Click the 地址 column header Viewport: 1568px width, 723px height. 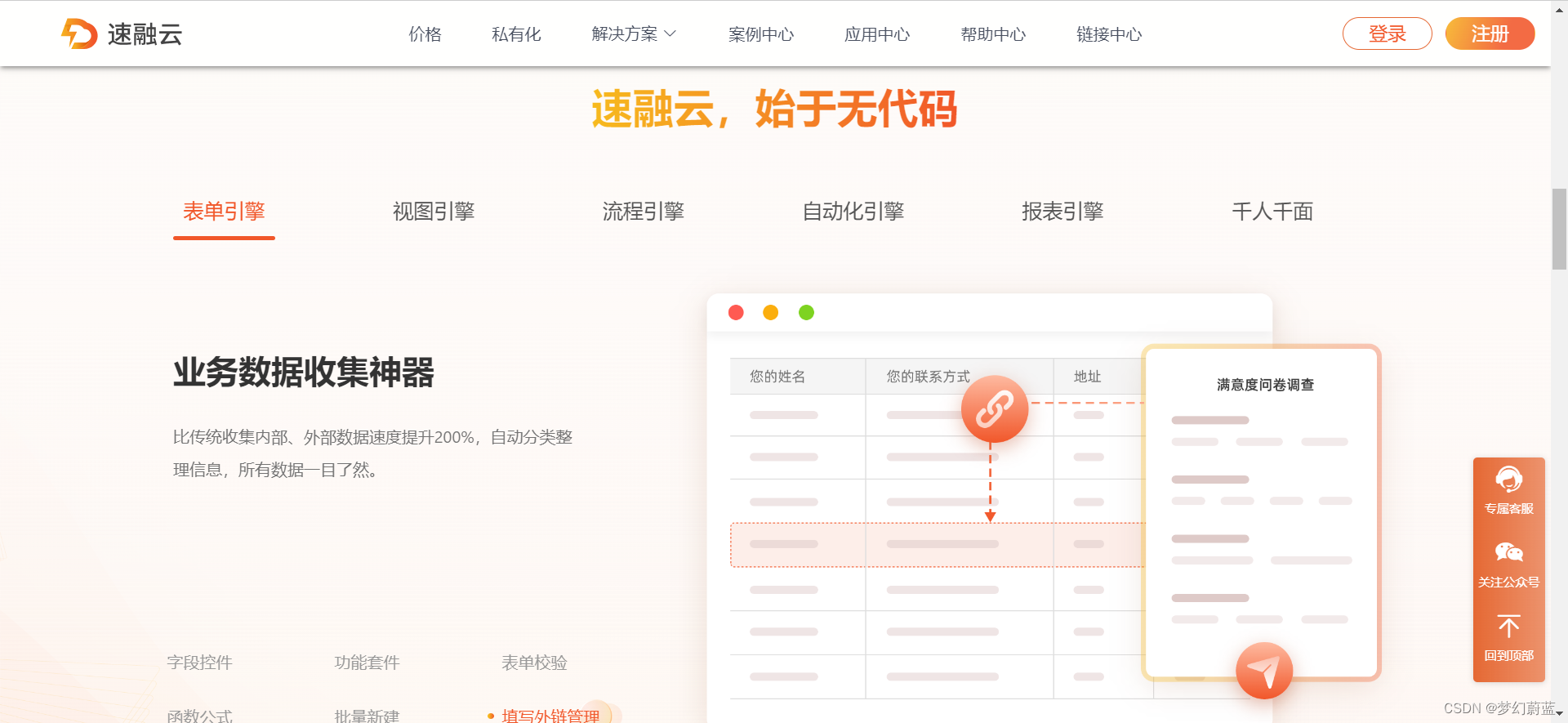pos(1088,377)
